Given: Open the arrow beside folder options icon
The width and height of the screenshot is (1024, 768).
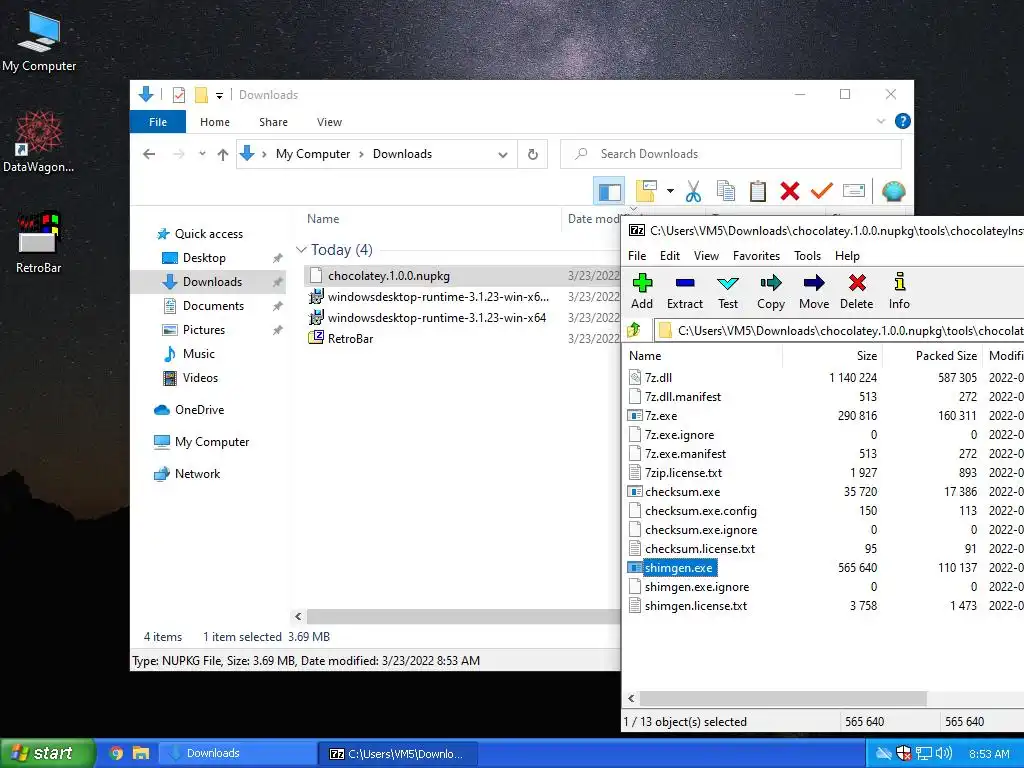Looking at the screenshot, I should pyautogui.click(x=670, y=191).
